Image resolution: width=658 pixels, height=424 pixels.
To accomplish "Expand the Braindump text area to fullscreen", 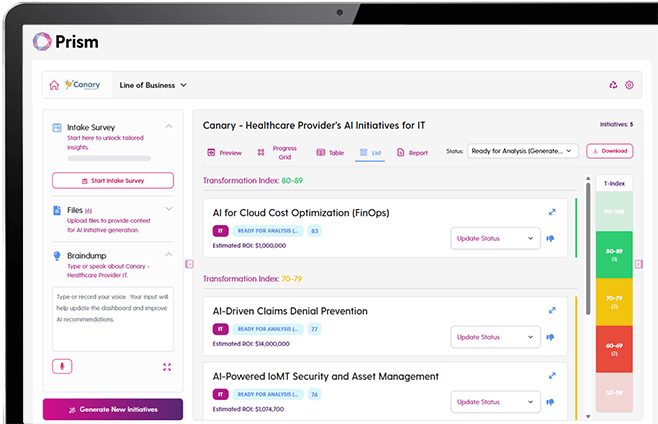I will click(167, 367).
